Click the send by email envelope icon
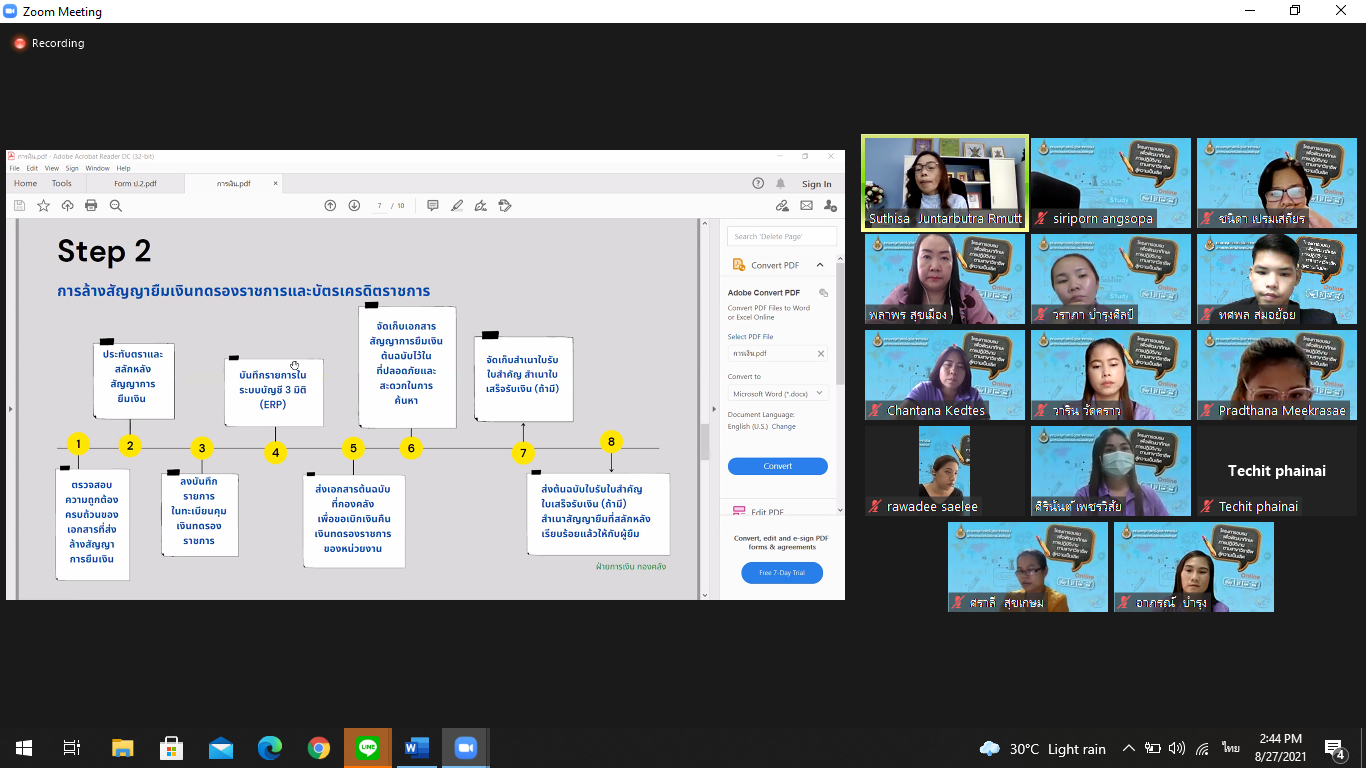Viewport: 1366px width, 768px height. (x=806, y=206)
